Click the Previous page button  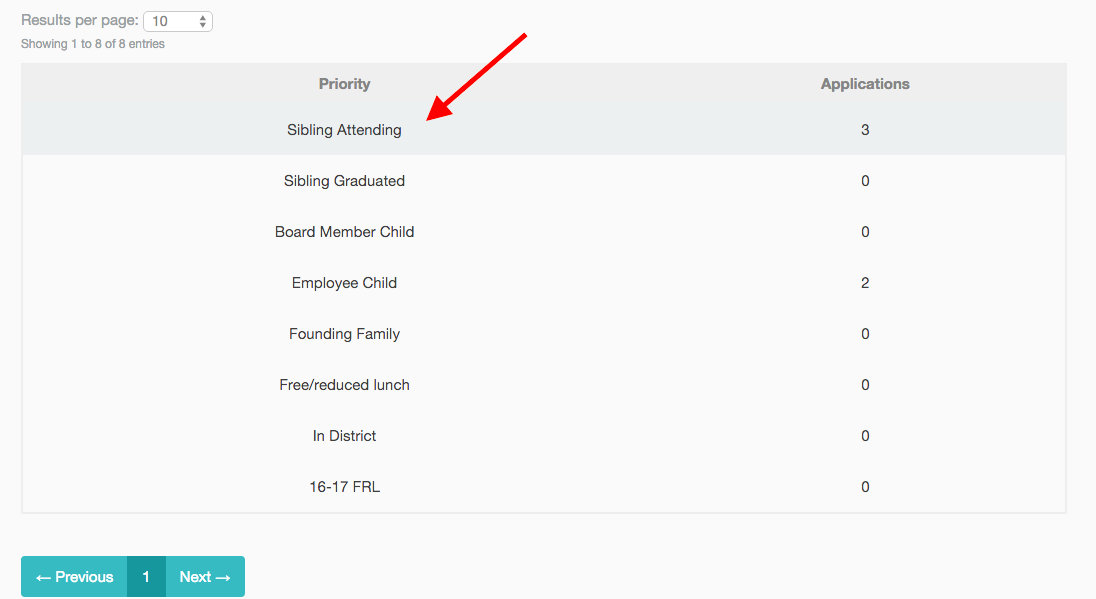[74, 577]
